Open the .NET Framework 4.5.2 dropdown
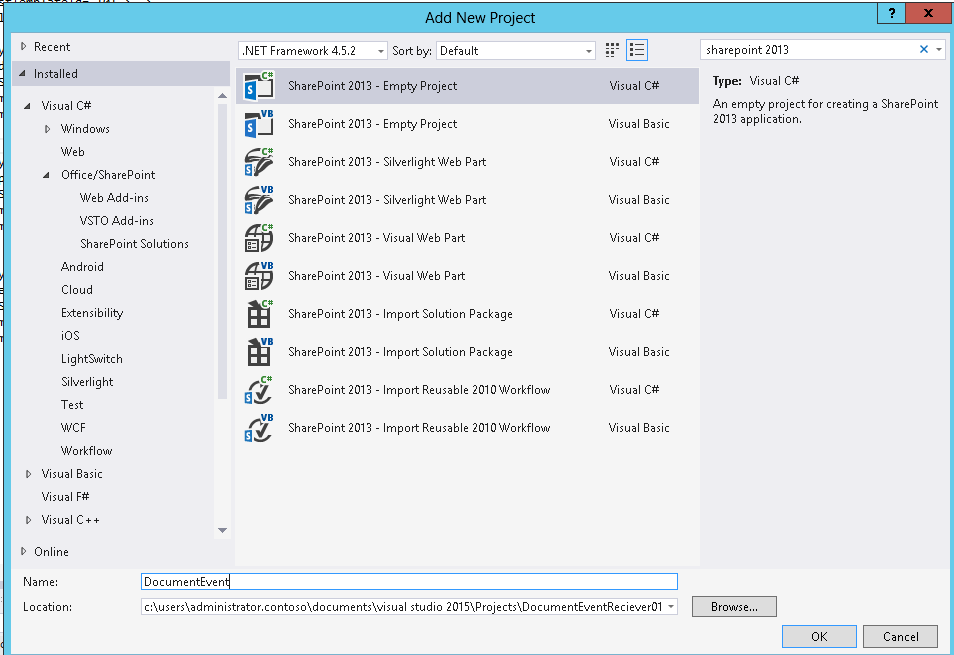 (313, 50)
